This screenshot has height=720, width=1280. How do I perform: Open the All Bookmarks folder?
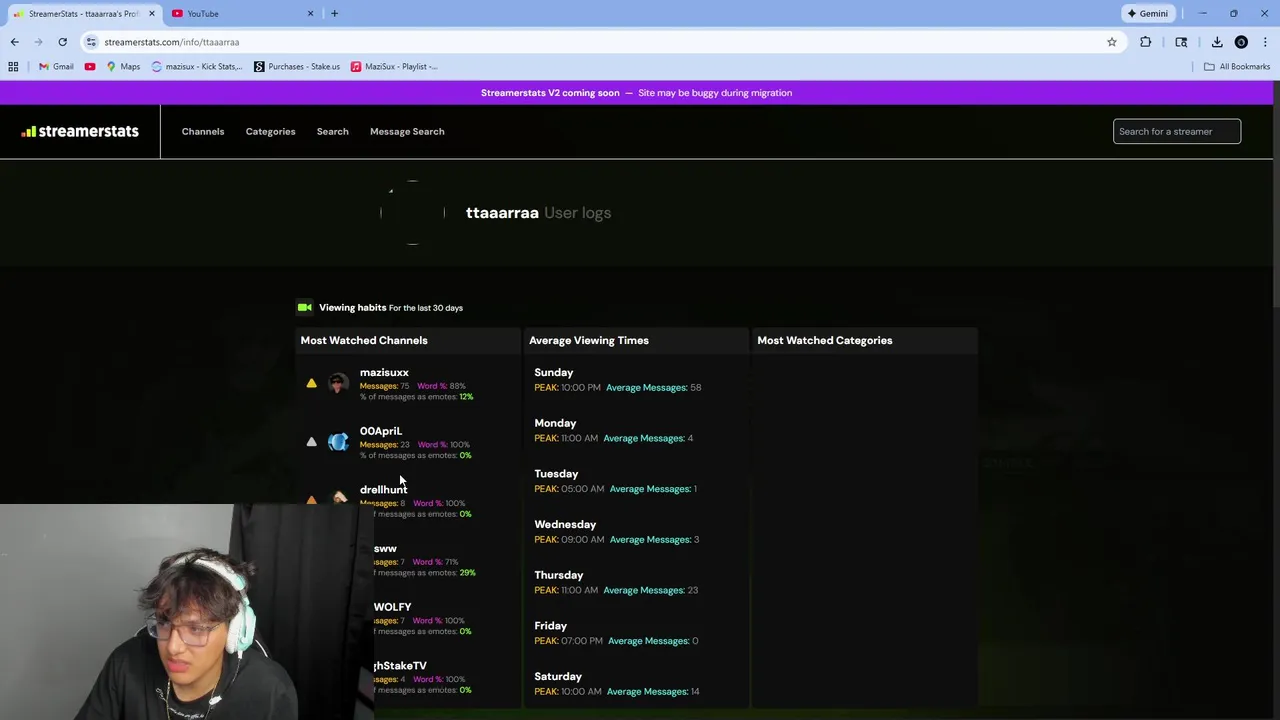tap(1237, 66)
